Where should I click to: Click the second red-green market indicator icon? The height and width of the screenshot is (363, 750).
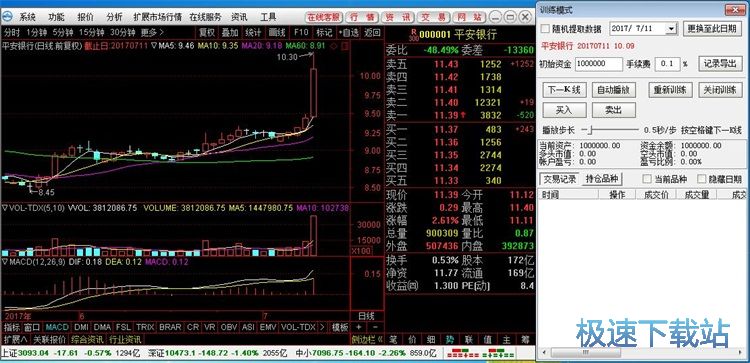tap(497, 353)
